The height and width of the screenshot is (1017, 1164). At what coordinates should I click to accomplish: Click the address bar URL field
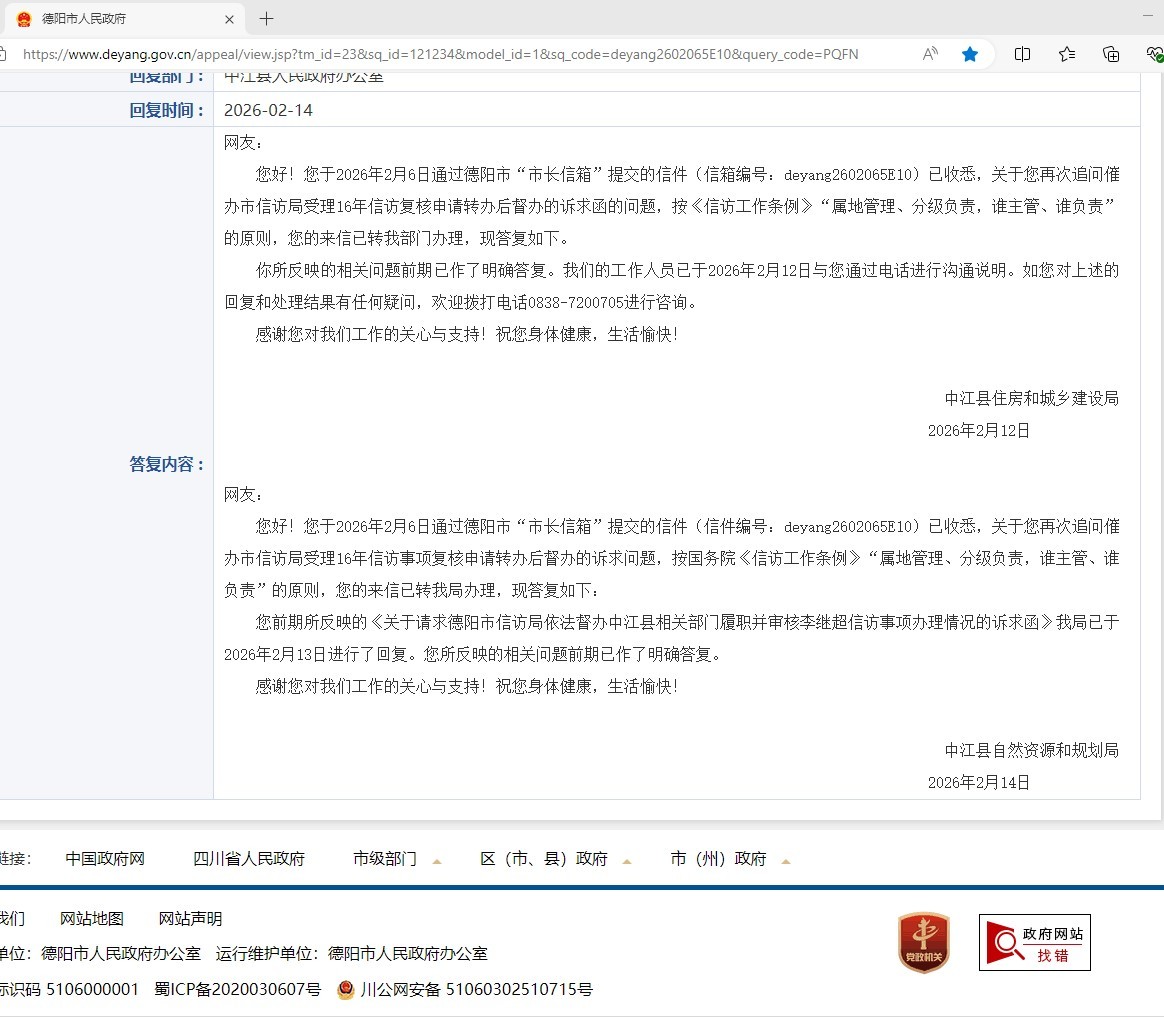(x=450, y=54)
